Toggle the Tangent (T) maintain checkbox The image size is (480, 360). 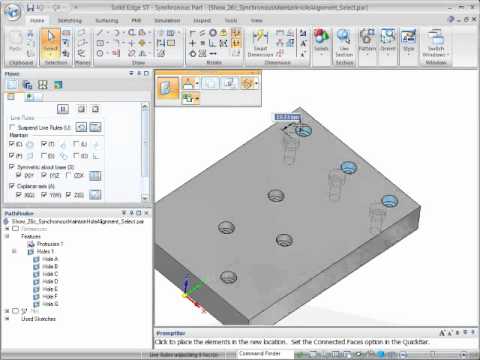pyautogui.click(x=44, y=144)
